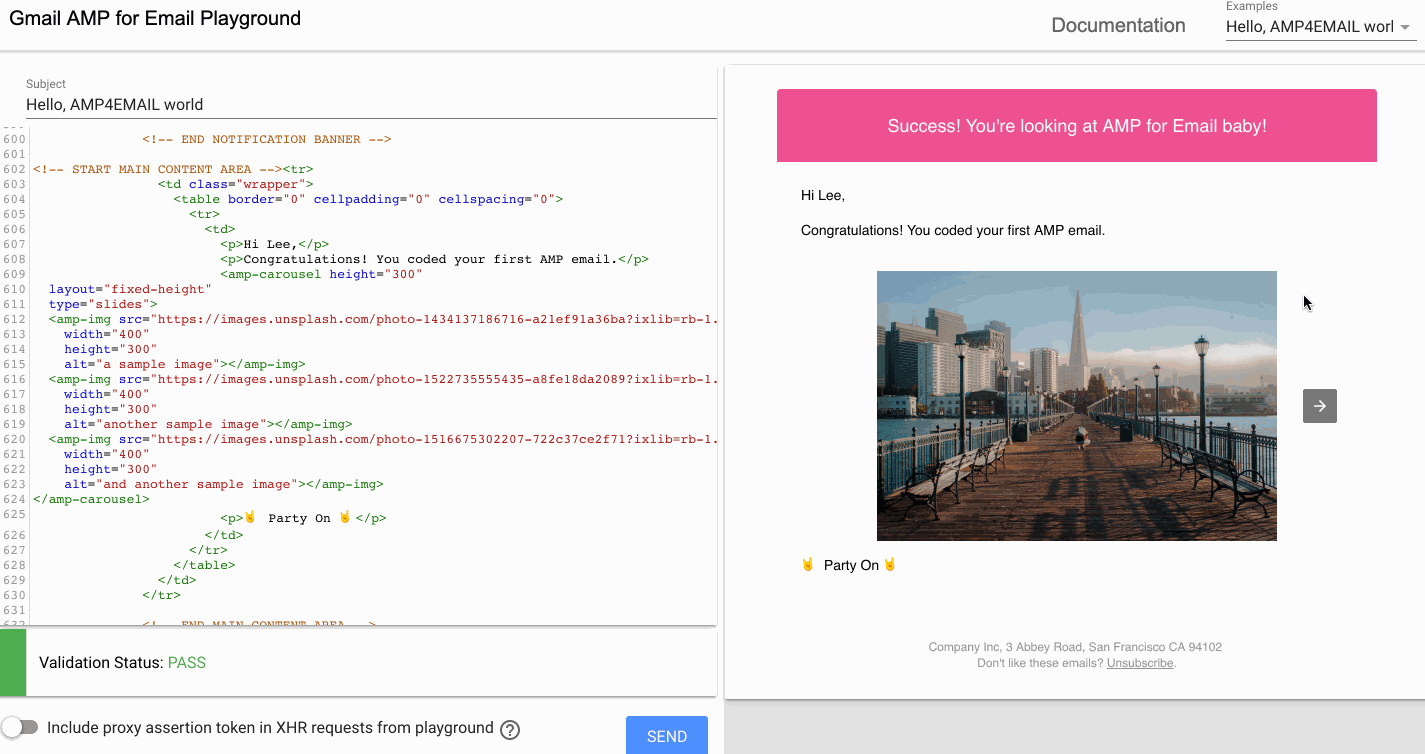The image size is (1425, 754).
Task: Click the carousel pier photo in the preview
Action: pyautogui.click(x=1077, y=406)
